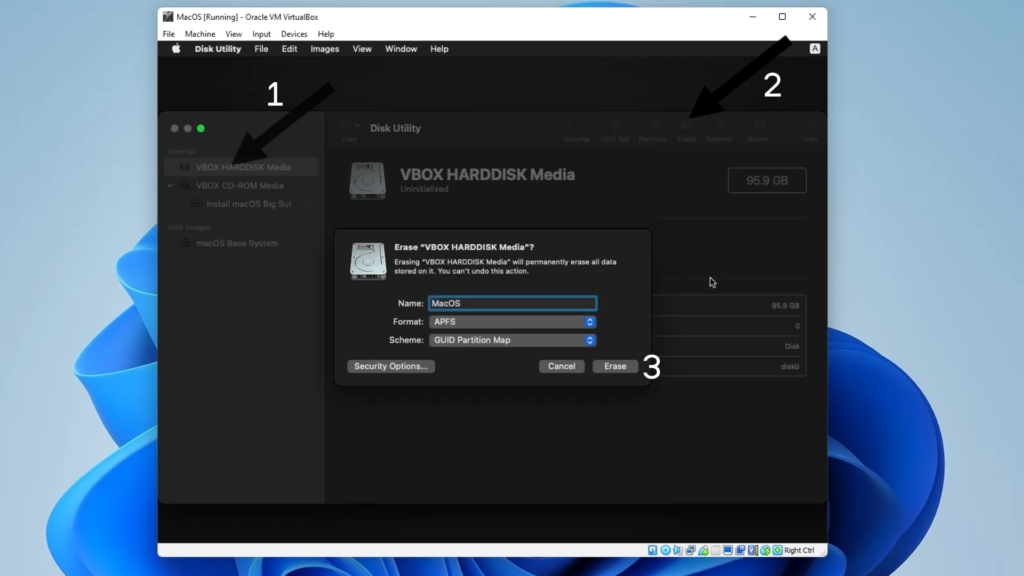1024x576 pixels.
Task: Open the Apple menu in the guest
Action: (176, 49)
